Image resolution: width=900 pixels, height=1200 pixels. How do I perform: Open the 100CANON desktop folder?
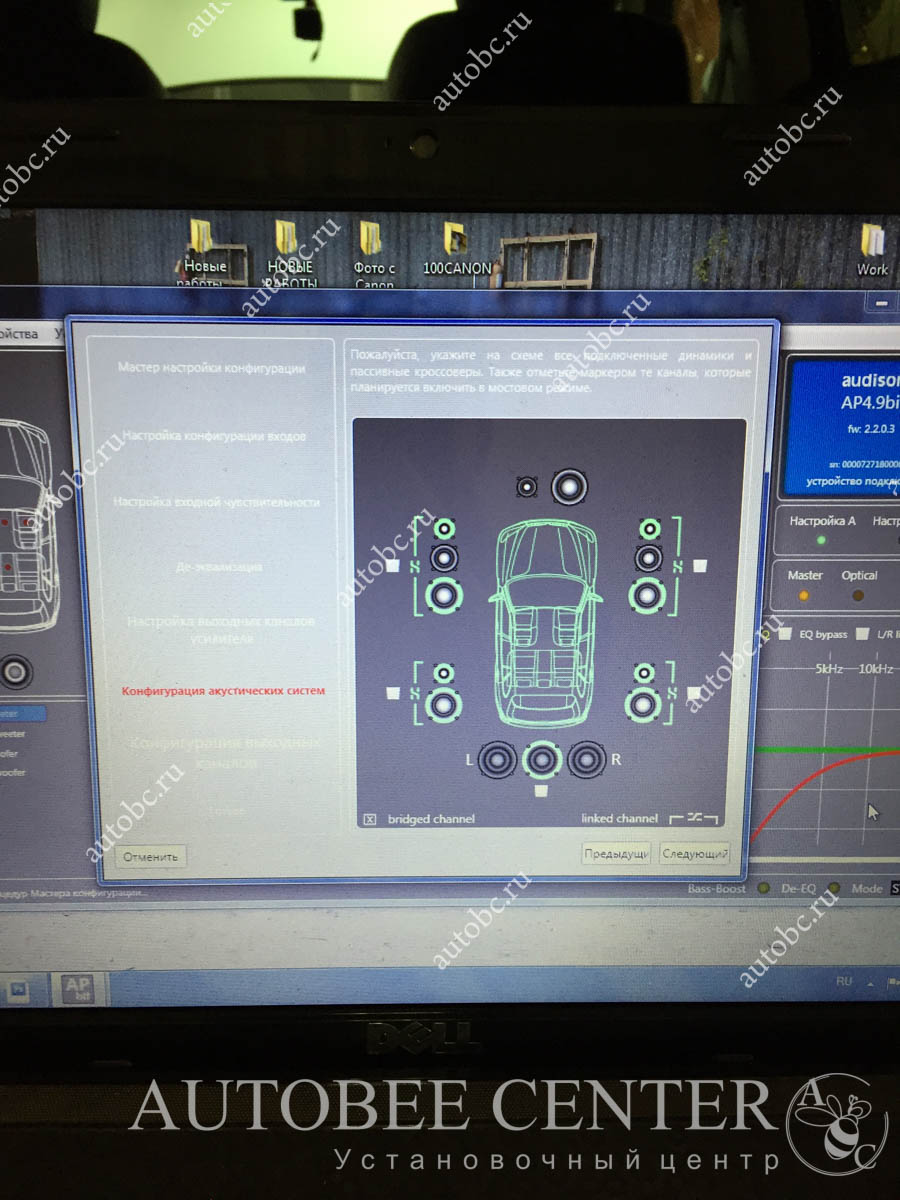tap(457, 250)
